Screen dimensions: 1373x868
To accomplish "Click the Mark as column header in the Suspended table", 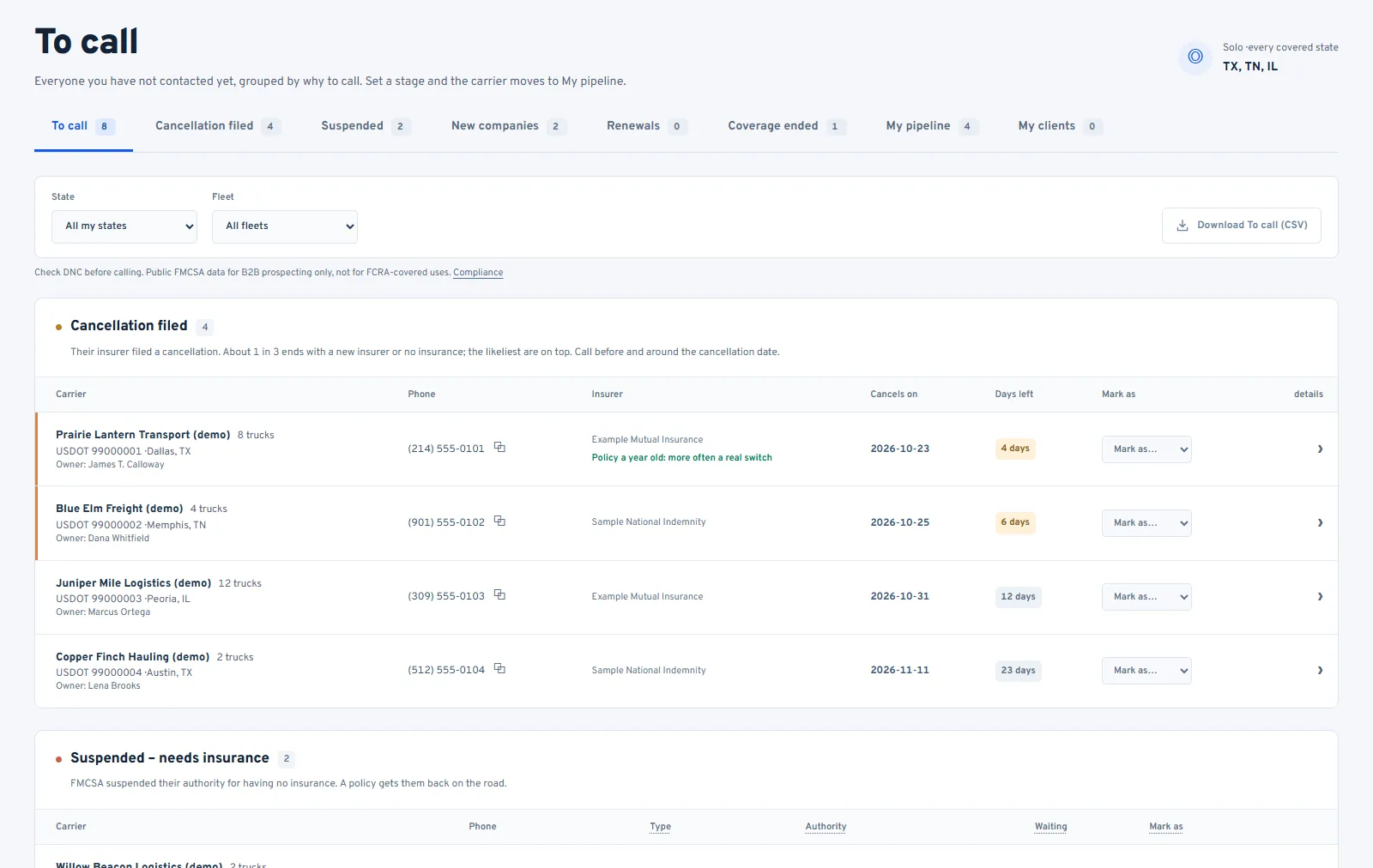I will 1166,827.
